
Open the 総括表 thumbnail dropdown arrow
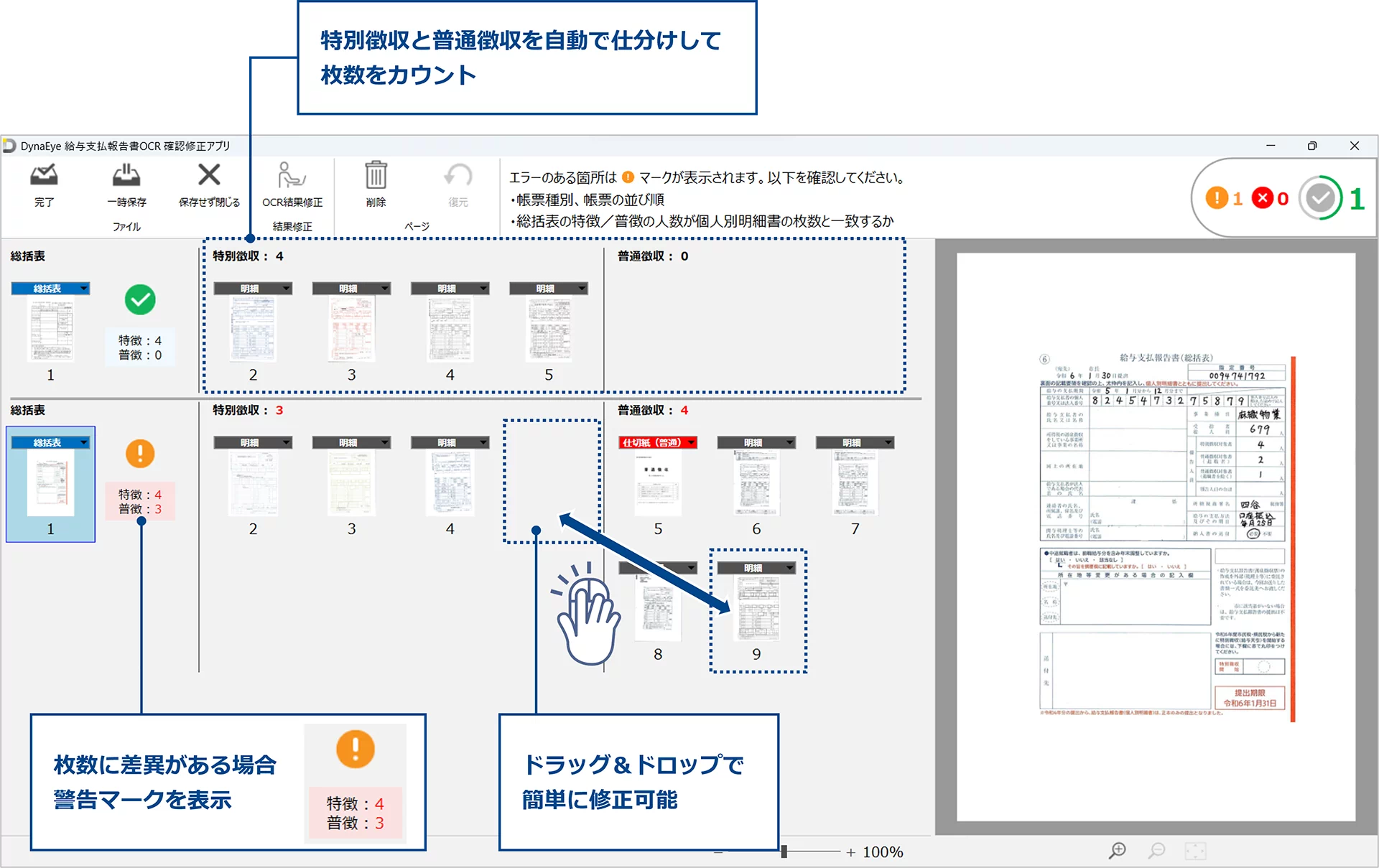84,287
